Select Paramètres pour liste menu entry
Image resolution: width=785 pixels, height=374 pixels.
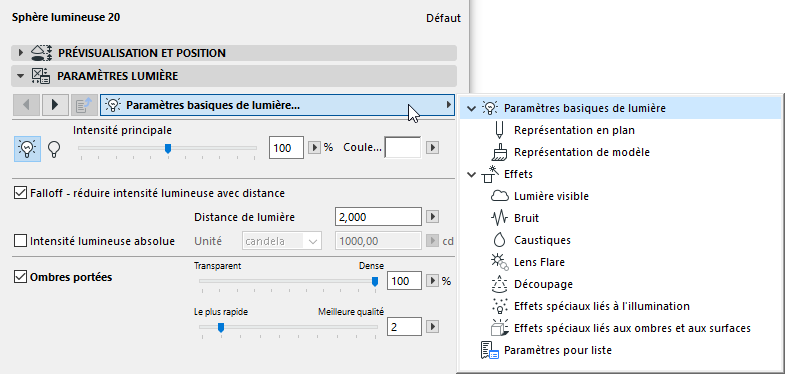point(558,350)
